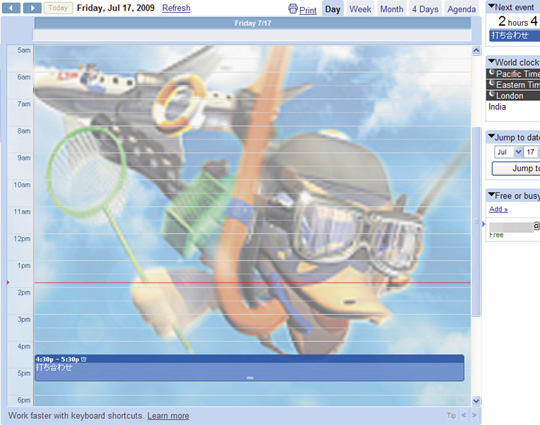Click the 12pm time label

point(22,239)
